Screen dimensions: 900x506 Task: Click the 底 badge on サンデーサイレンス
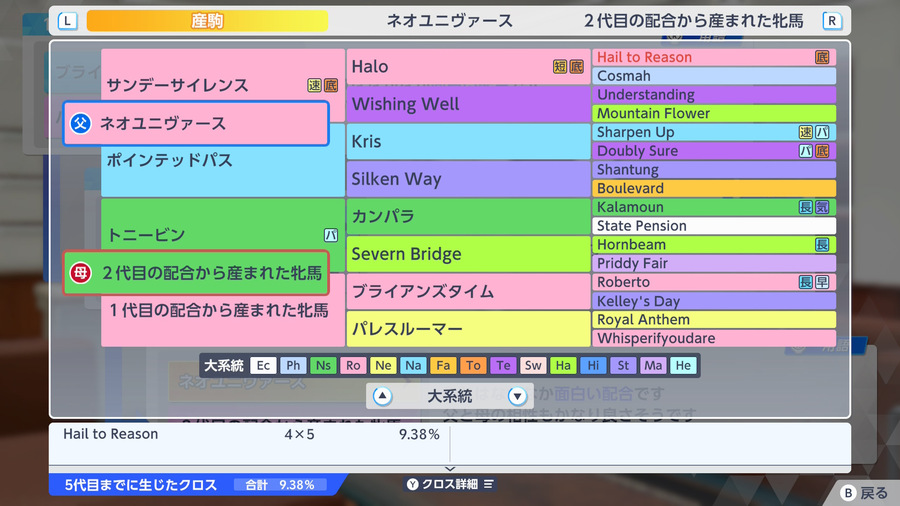click(x=331, y=85)
